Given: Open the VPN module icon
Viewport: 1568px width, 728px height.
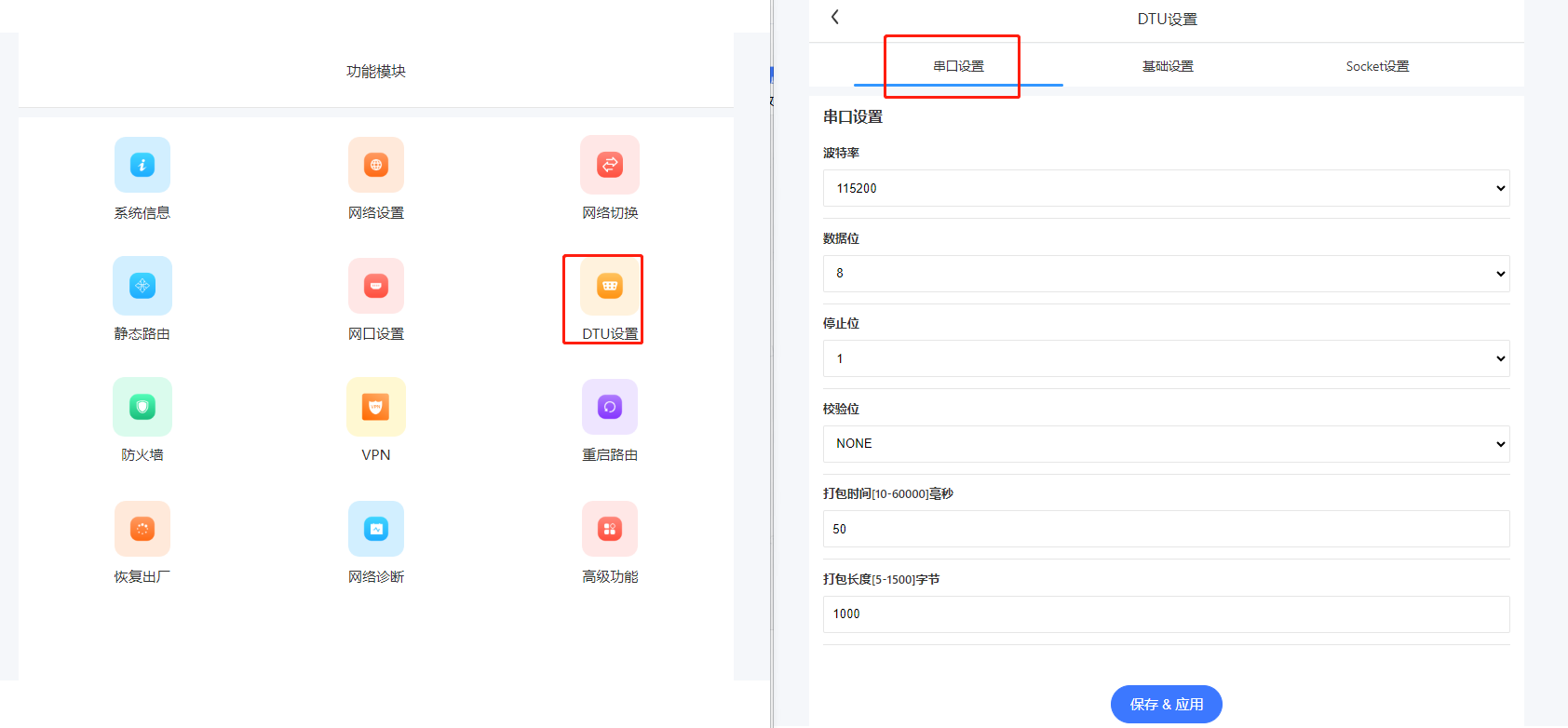Looking at the screenshot, I should coord(376,407).
